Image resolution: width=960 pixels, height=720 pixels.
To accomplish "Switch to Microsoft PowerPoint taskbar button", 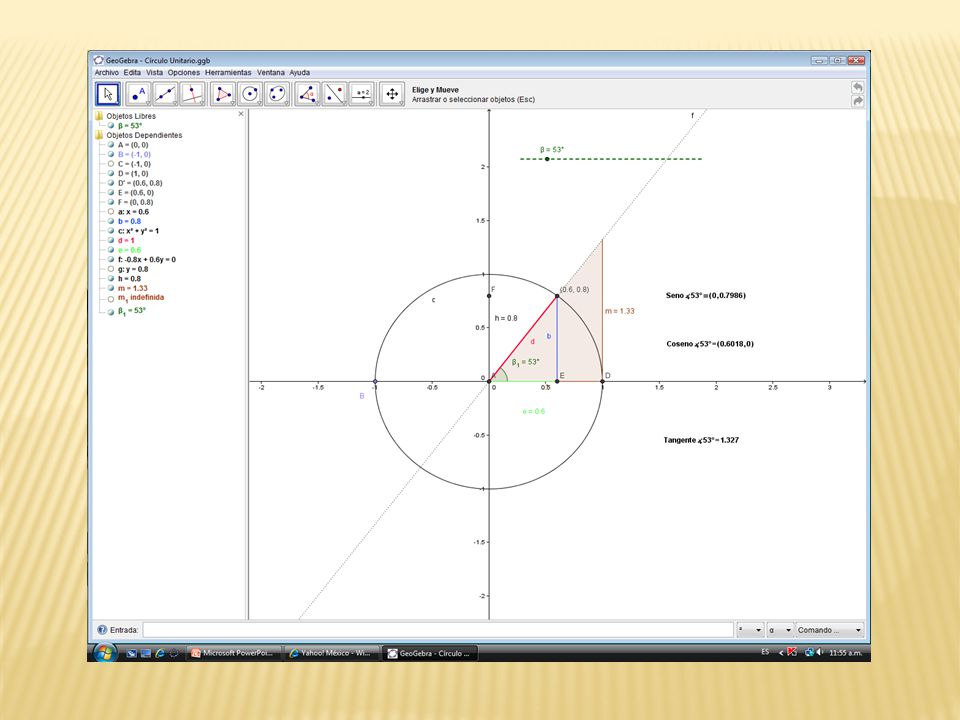I will pos(233,653).
